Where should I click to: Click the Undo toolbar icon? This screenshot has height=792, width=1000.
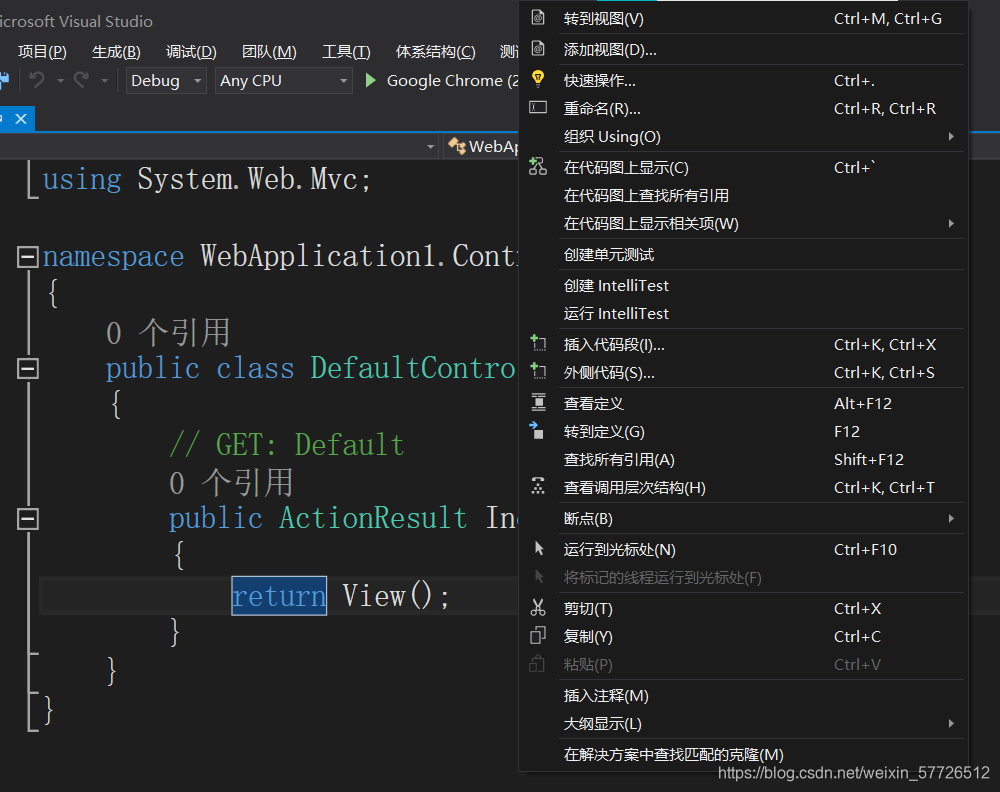pos(37,80)
